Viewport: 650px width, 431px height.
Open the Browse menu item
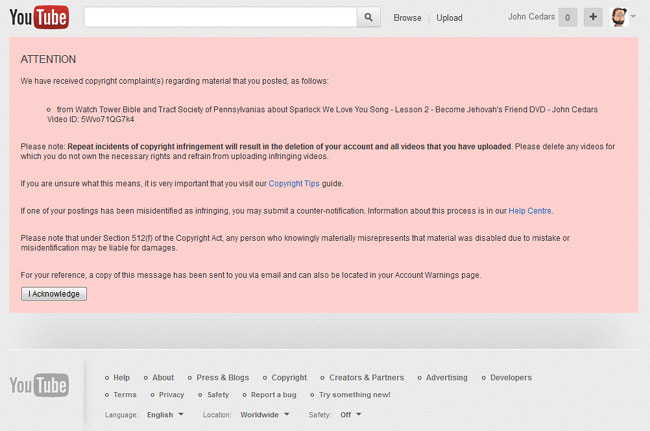pos(407,18)
